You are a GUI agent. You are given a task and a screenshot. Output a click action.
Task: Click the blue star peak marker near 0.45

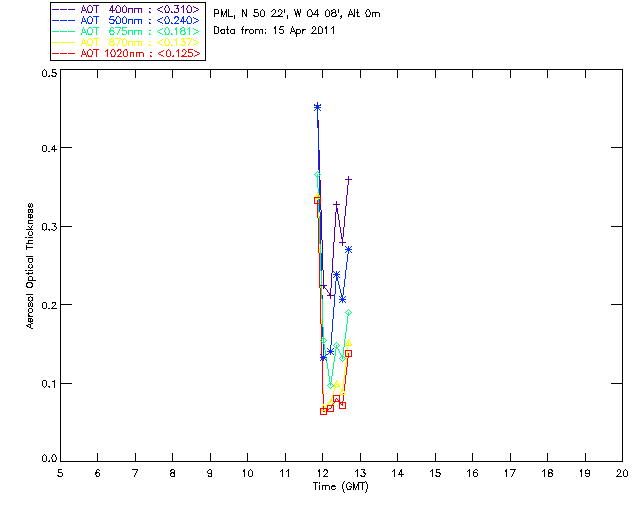coord(317,107)
